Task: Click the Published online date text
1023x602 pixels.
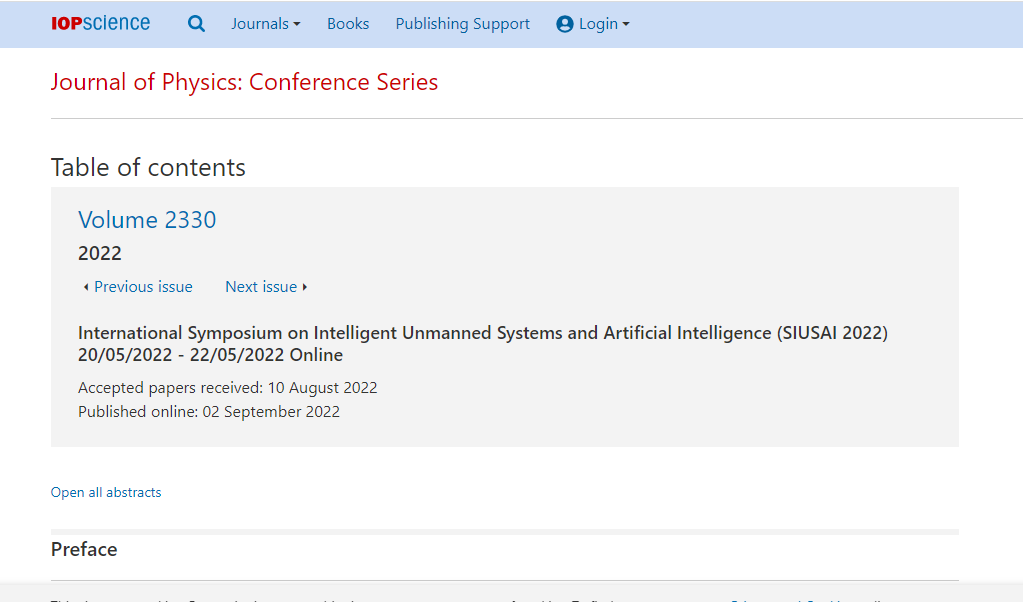Action: (x=209, y=412)
